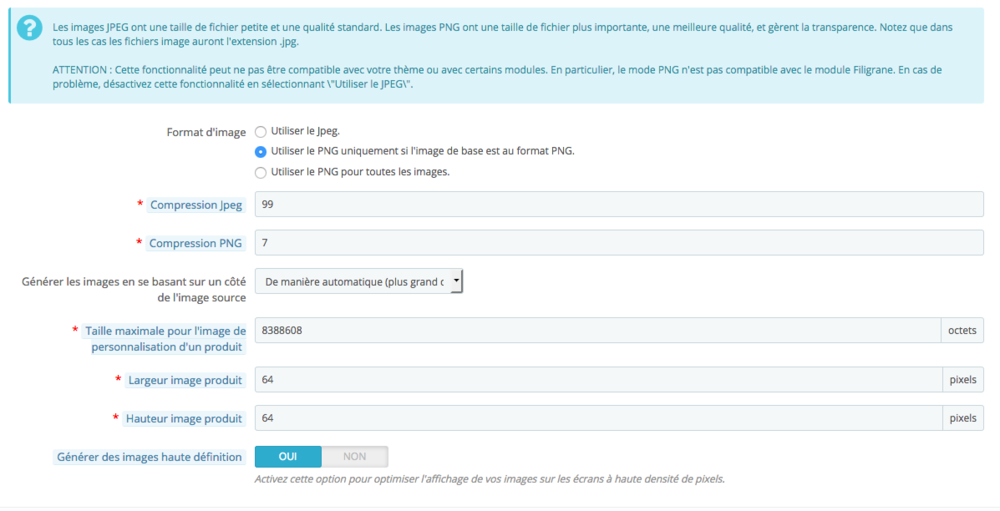
Task: Focus the Compression Jpeg field
Action: pyautogui.click(x=619, y=204)
